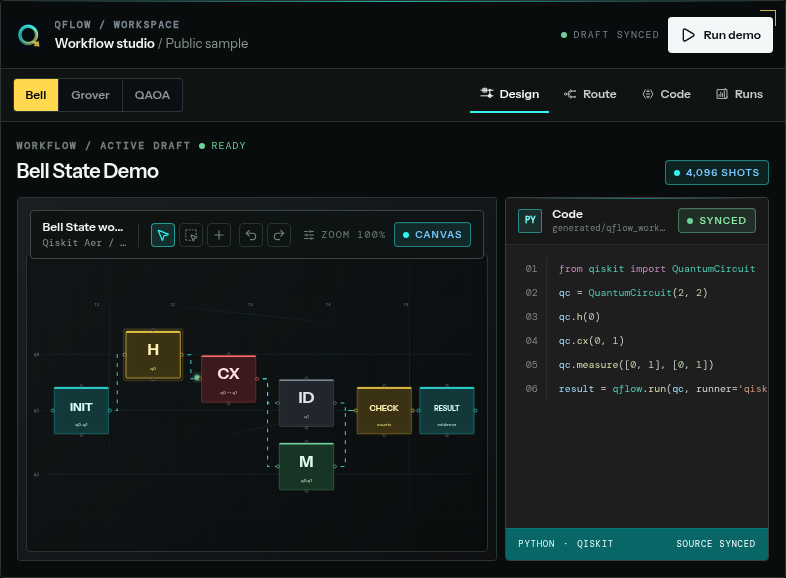The image size is (786, 578).
Task: Select the Bell sample workflow
Action: tap(36, 95)
